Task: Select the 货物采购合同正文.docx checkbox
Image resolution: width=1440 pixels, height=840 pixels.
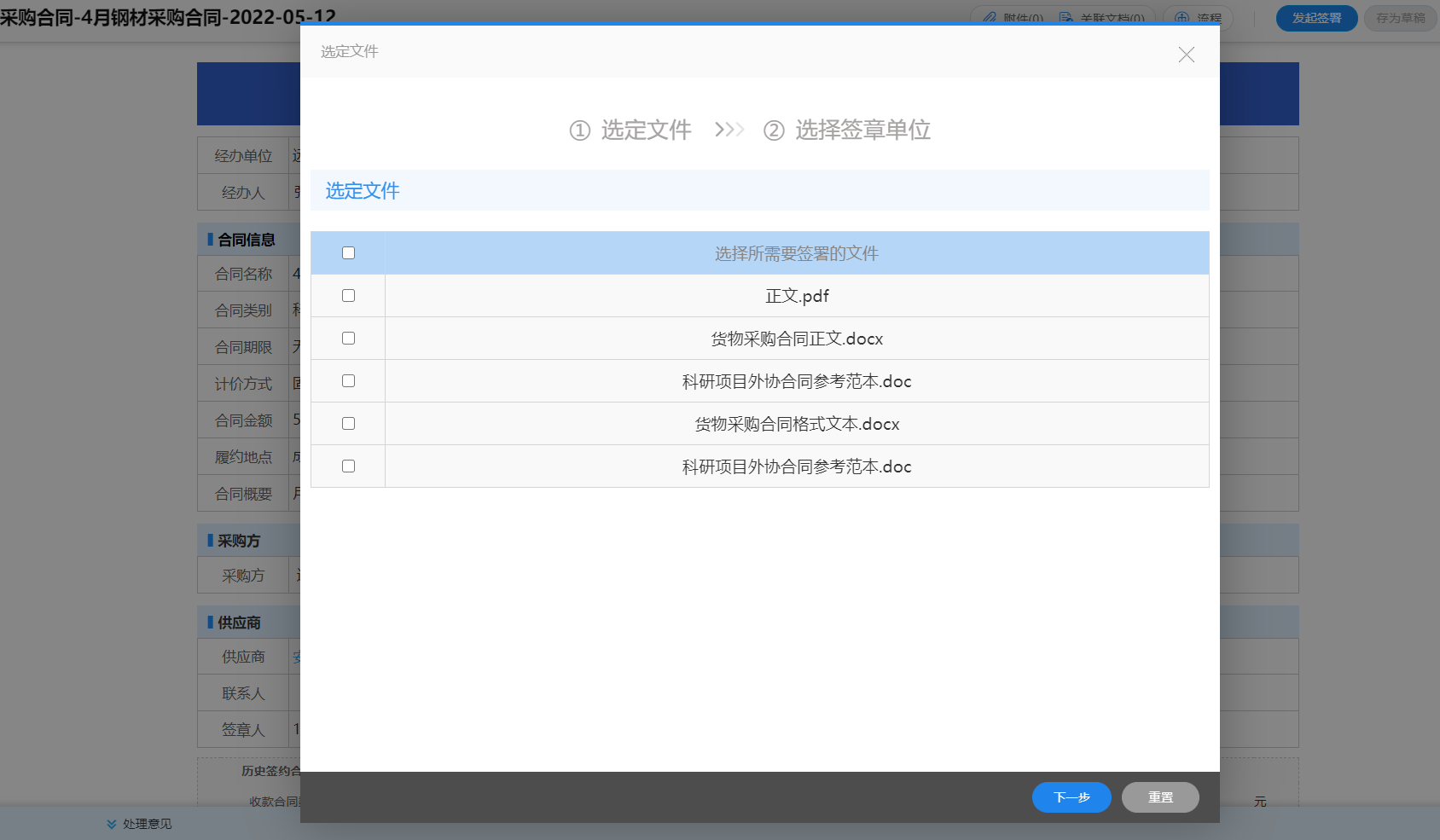Action: pos(348,338)
